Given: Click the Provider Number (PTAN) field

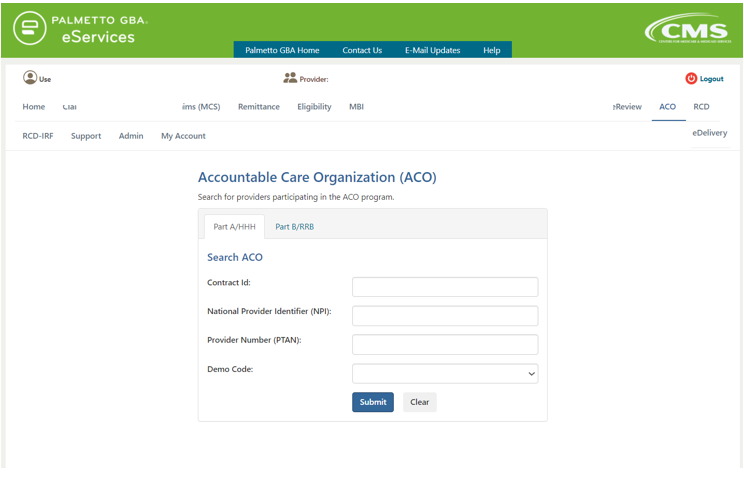Looking at the screenshot, I should [x=445, y=344].
